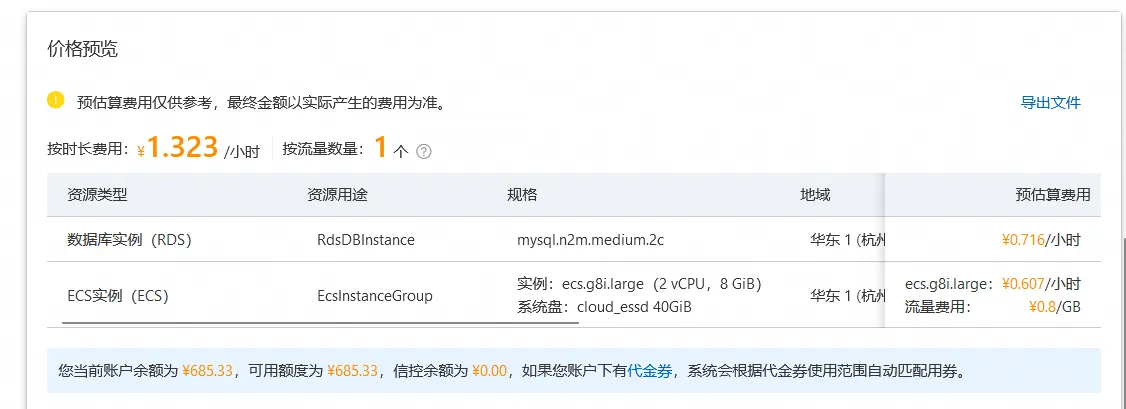Select the ECS实例 (ECS) row cell
1126x409 pixels.
(117, 295)
